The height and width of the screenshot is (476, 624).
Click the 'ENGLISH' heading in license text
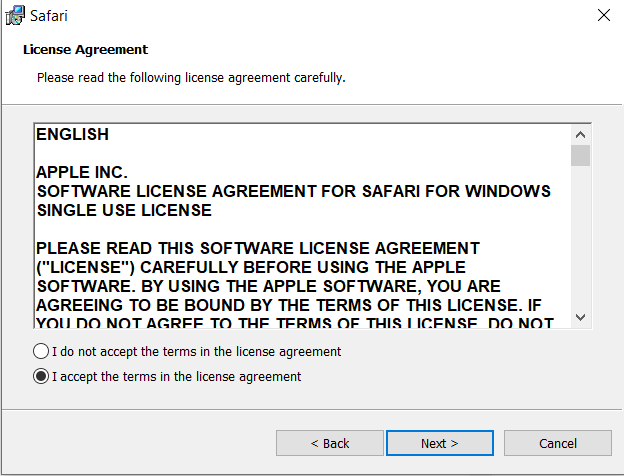point(72,135)
